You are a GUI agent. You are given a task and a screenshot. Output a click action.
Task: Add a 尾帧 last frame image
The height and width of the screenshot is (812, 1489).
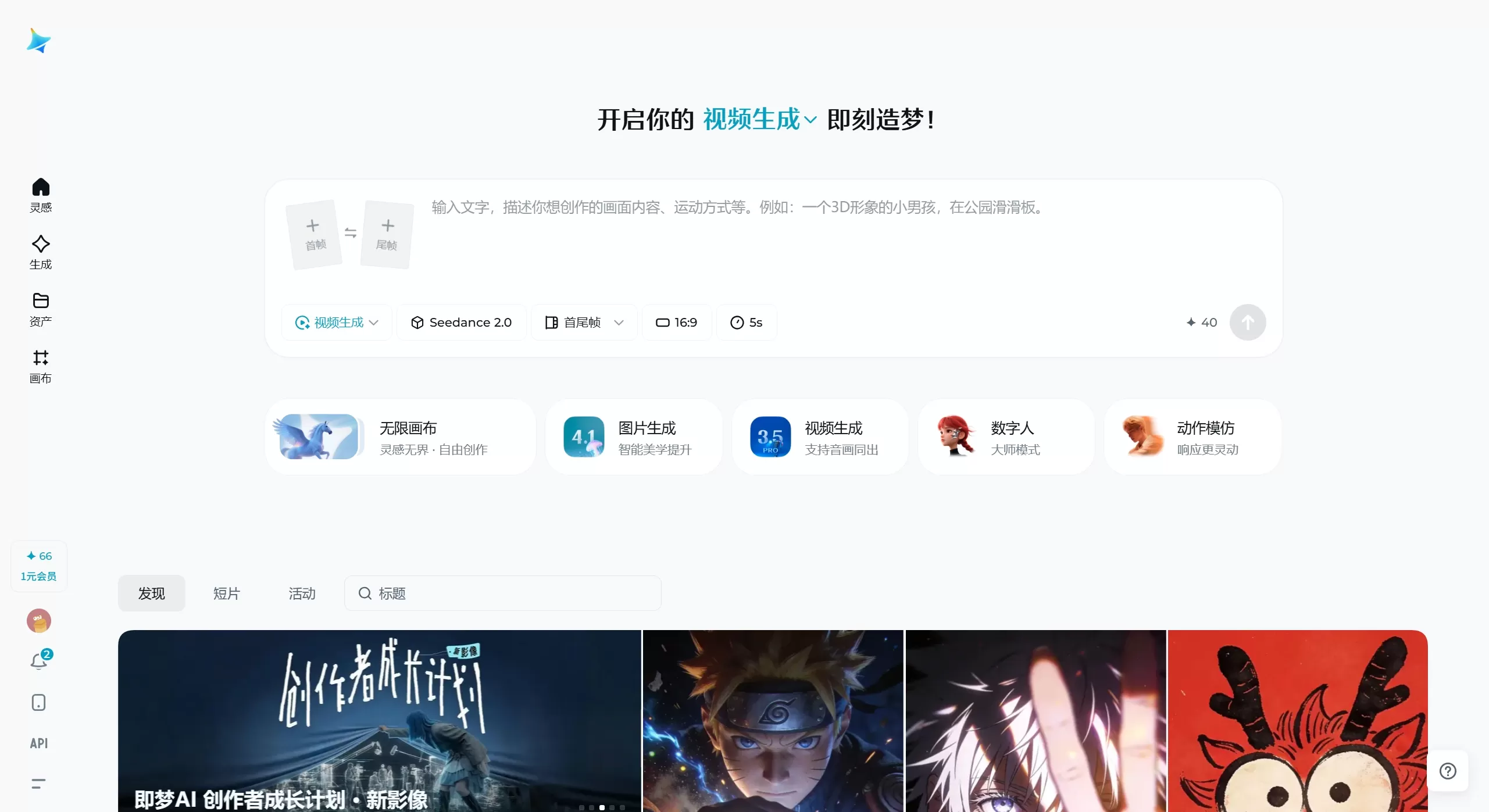(387, 234)
